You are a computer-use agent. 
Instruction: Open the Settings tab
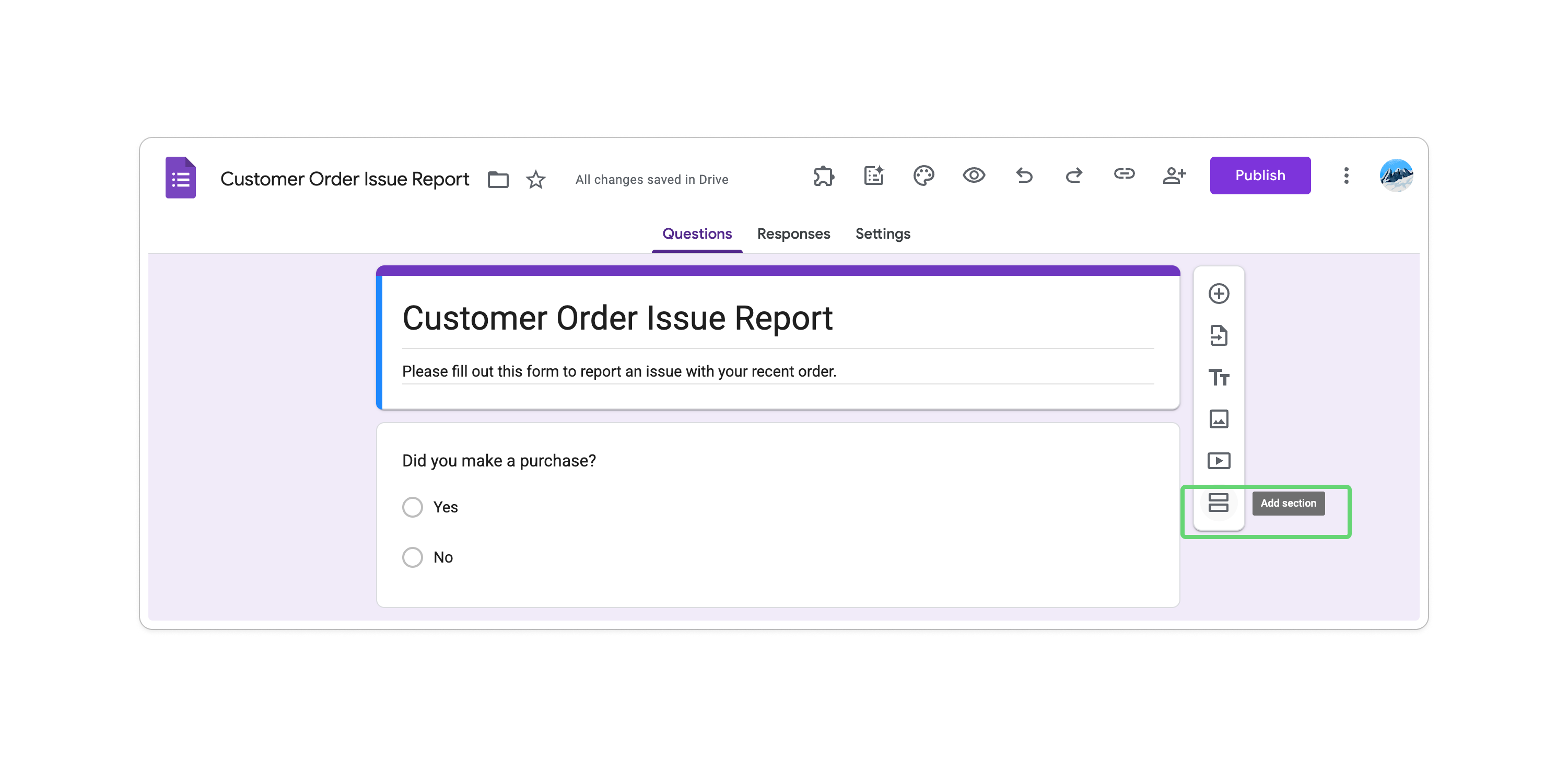[x=883, y=233]
